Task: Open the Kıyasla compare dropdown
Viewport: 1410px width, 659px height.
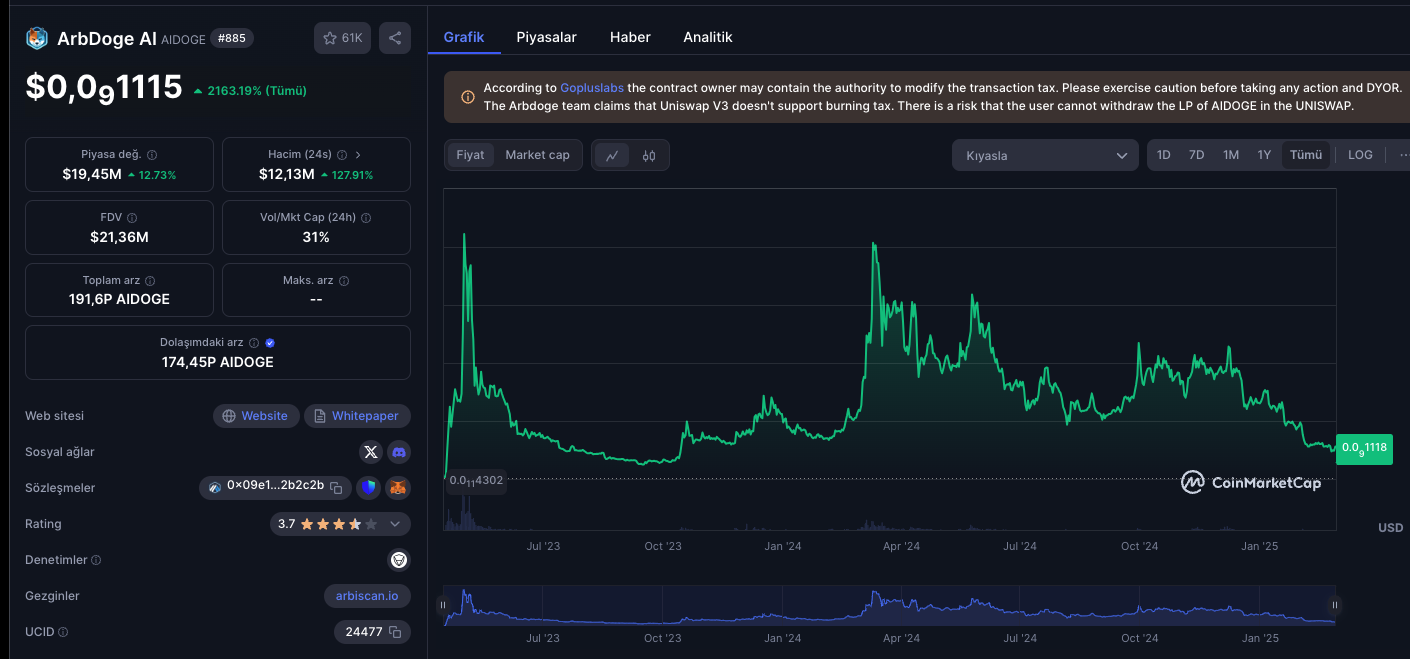Action: tap(1045, 155)
